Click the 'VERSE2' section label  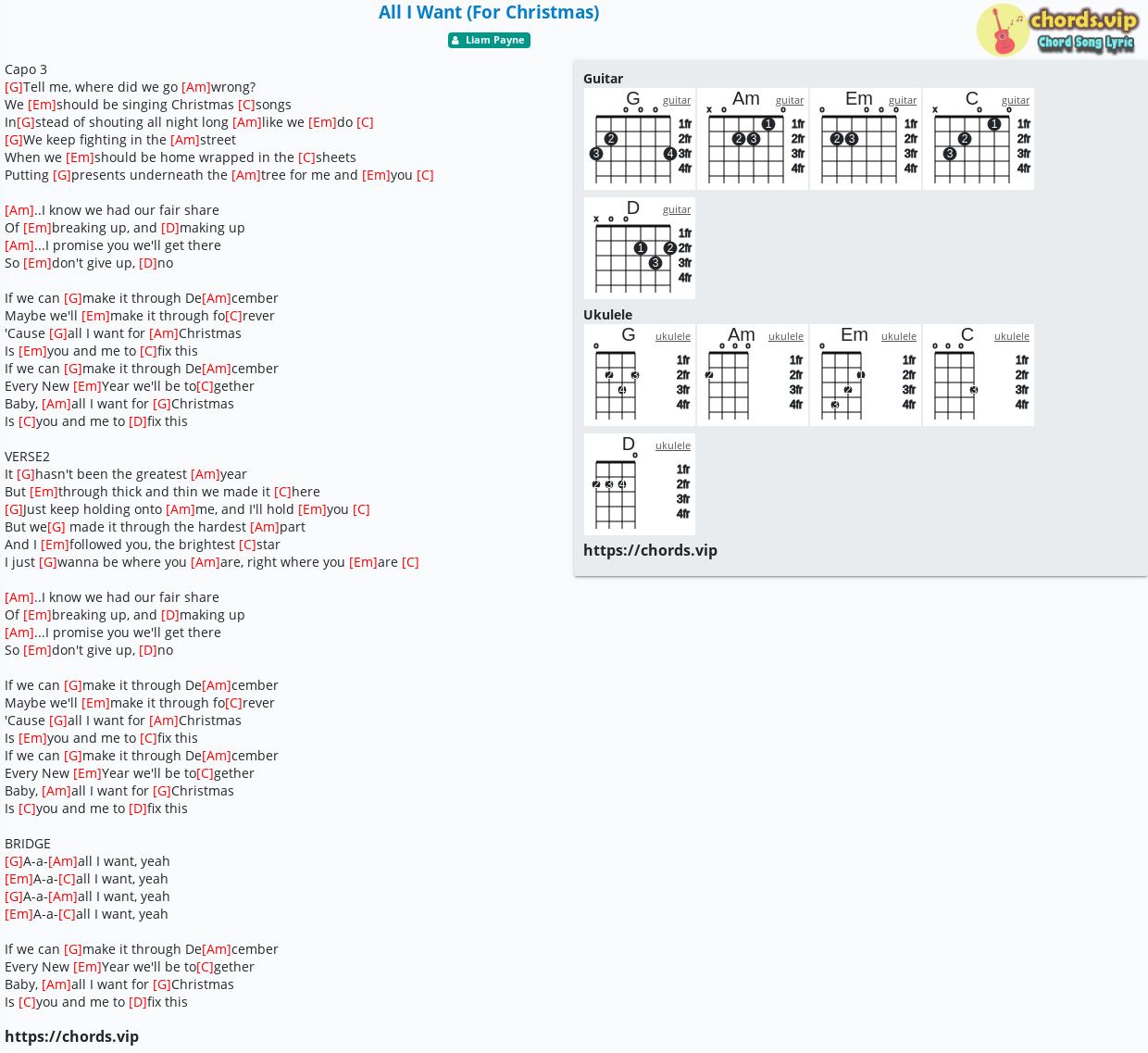(28, 457)
